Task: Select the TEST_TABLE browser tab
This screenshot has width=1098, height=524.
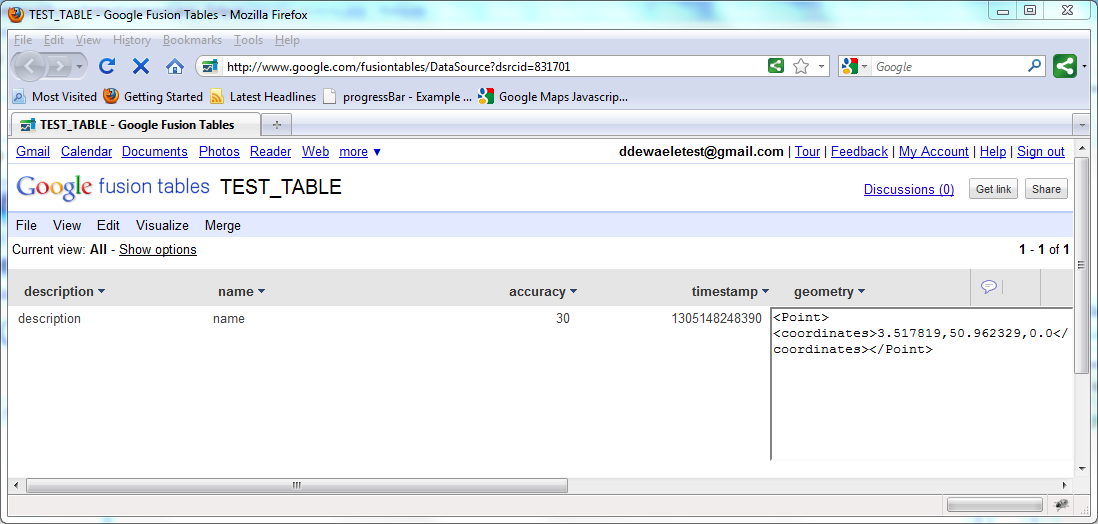Action: [x=136, y=125]
